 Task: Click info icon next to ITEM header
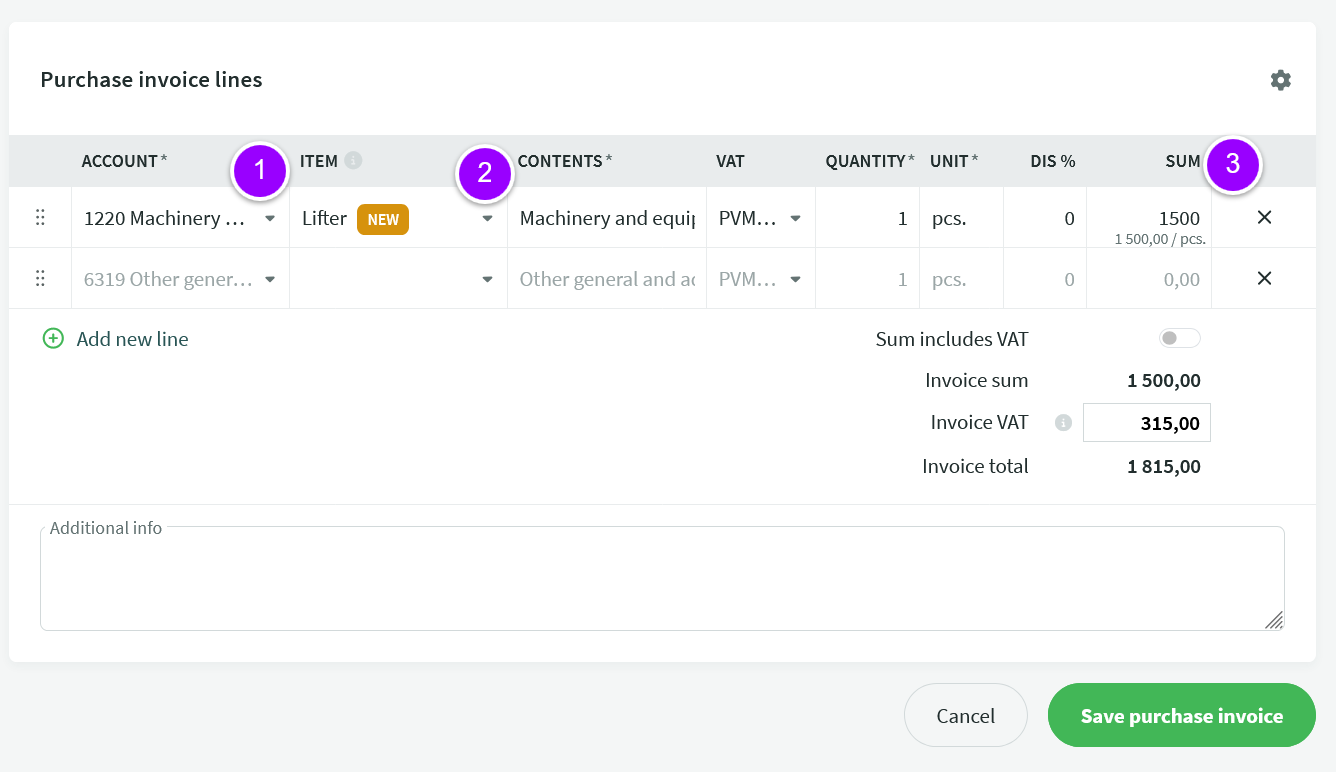(353, 161)
